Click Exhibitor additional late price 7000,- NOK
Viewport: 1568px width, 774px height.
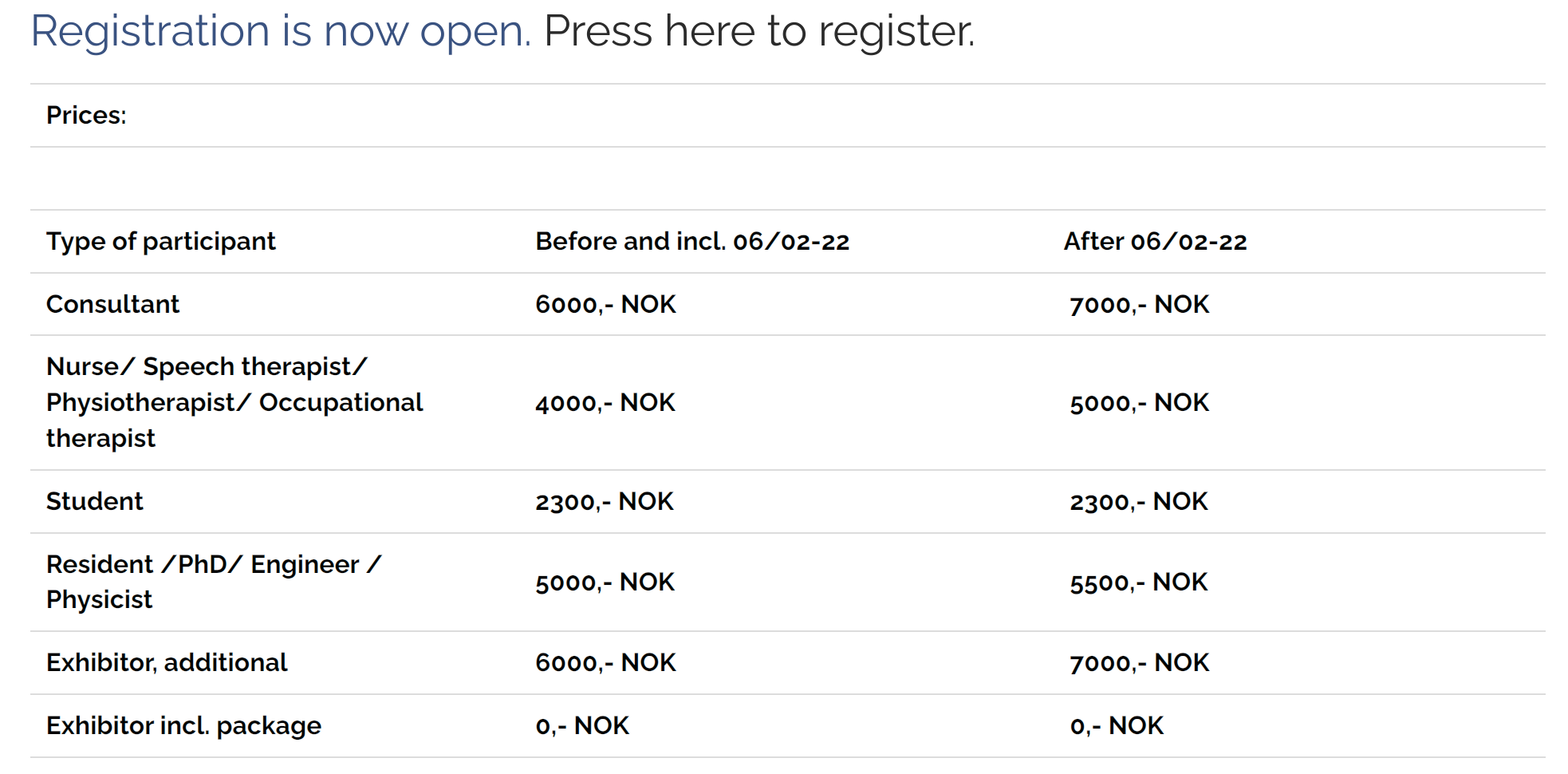[1138, 662]
